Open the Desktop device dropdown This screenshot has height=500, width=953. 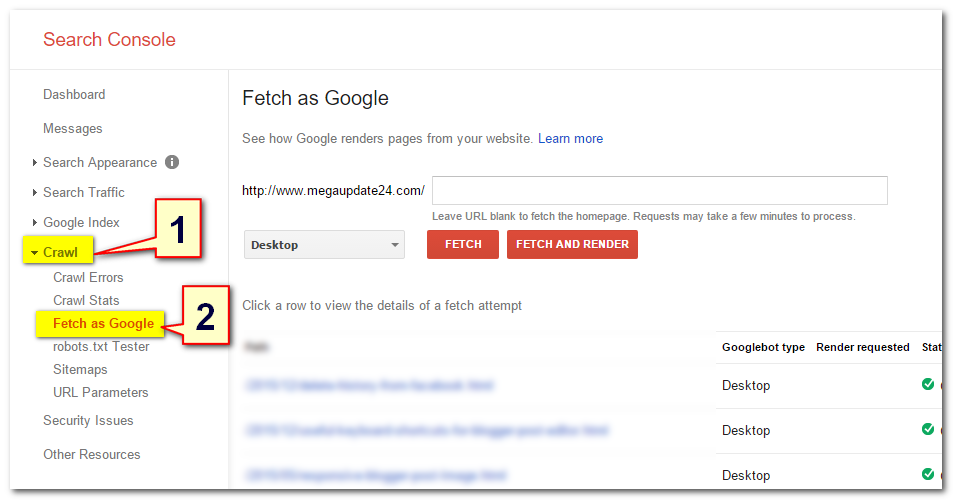coord(324,245)
